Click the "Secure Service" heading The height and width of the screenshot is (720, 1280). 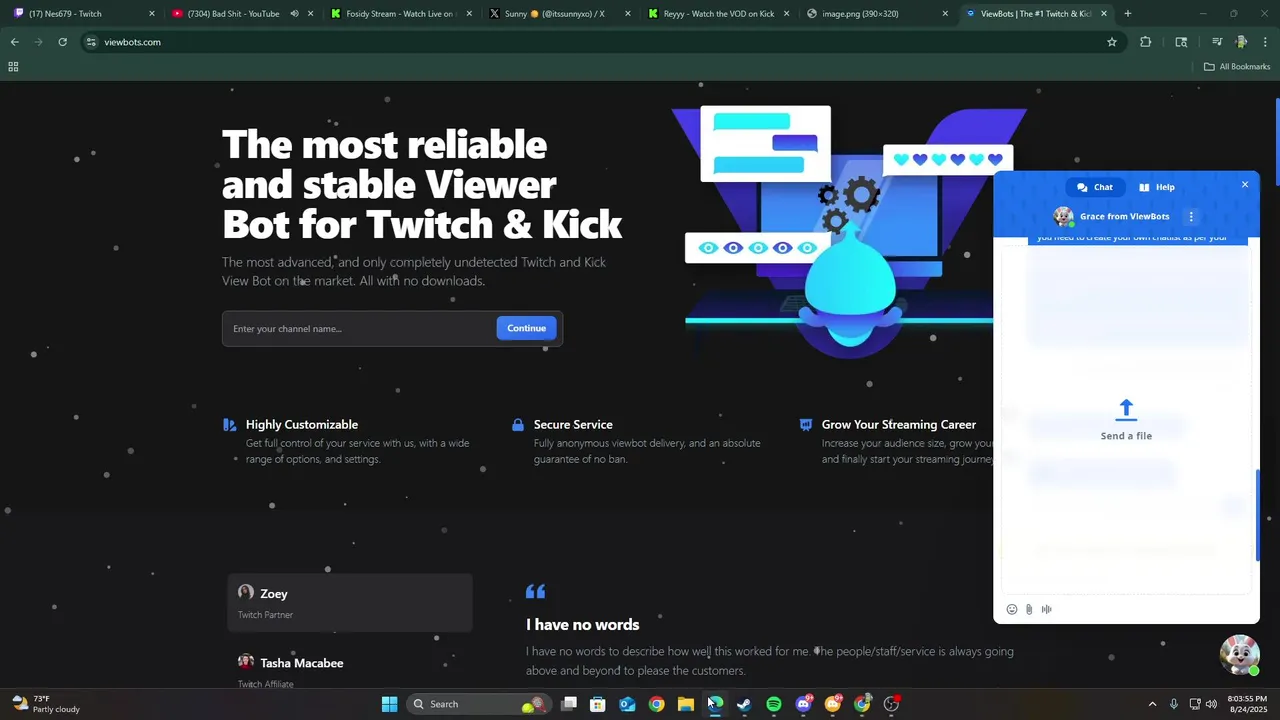coord(573,425)
